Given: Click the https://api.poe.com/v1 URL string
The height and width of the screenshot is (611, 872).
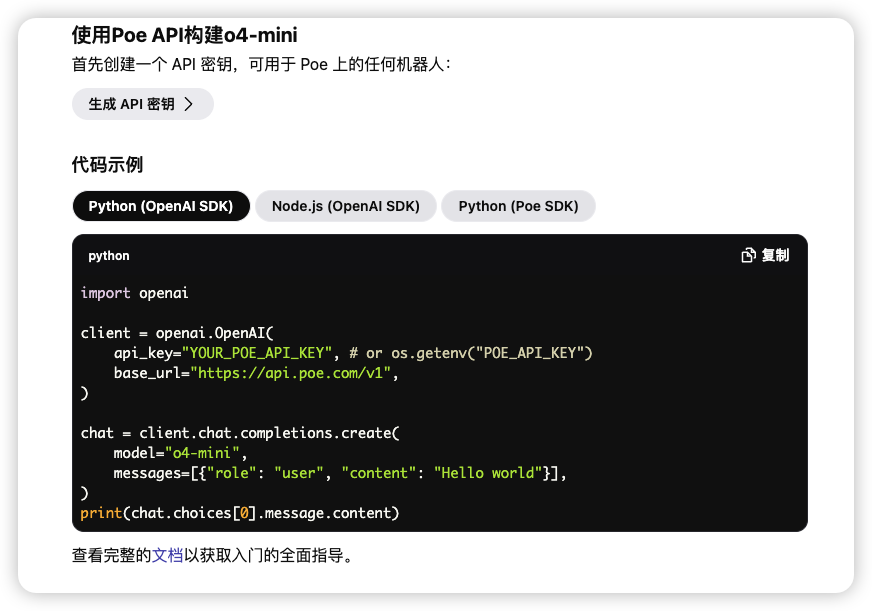Looking at the screenshot, I should [x=291, y=373].
